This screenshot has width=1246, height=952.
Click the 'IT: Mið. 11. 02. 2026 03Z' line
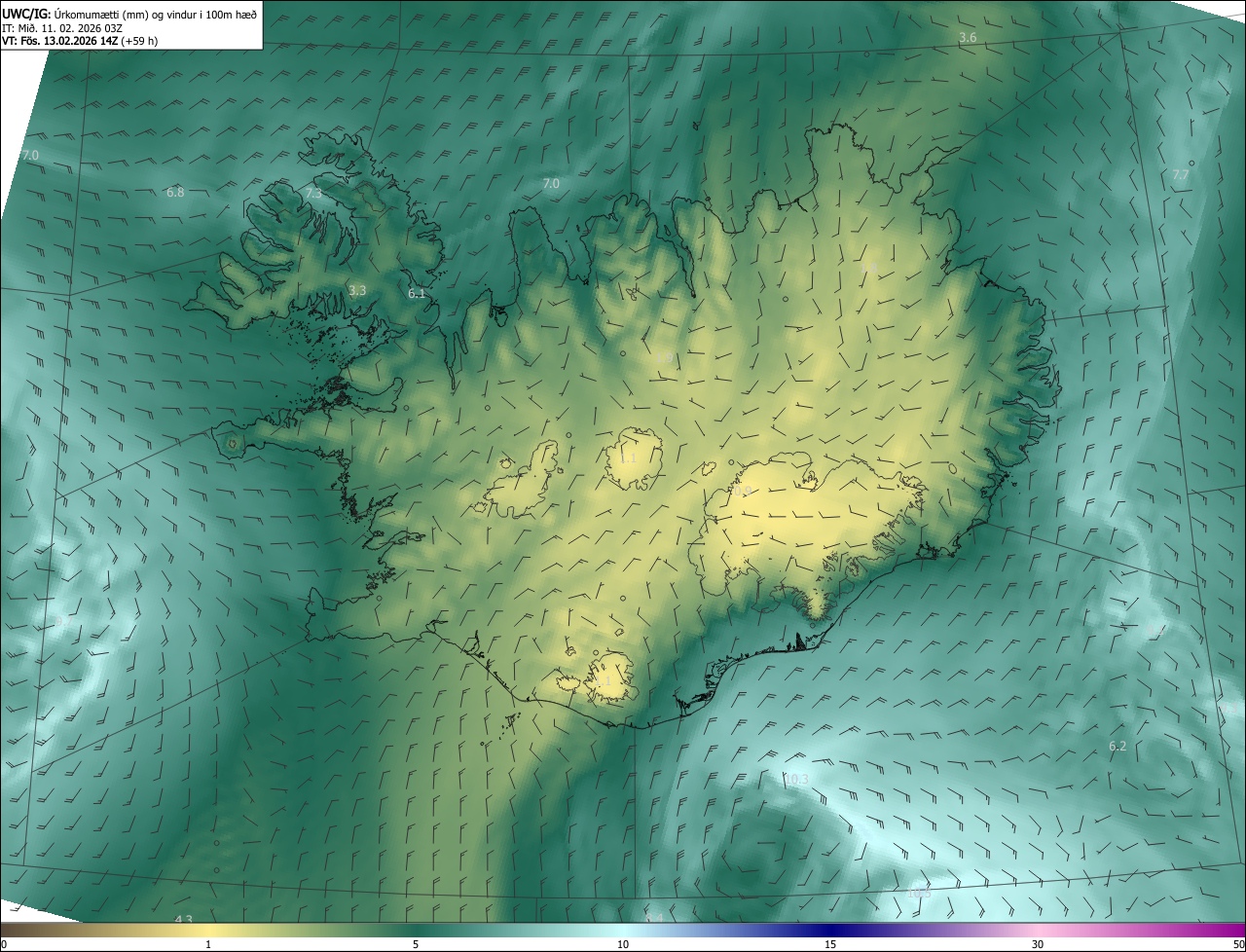62,27
